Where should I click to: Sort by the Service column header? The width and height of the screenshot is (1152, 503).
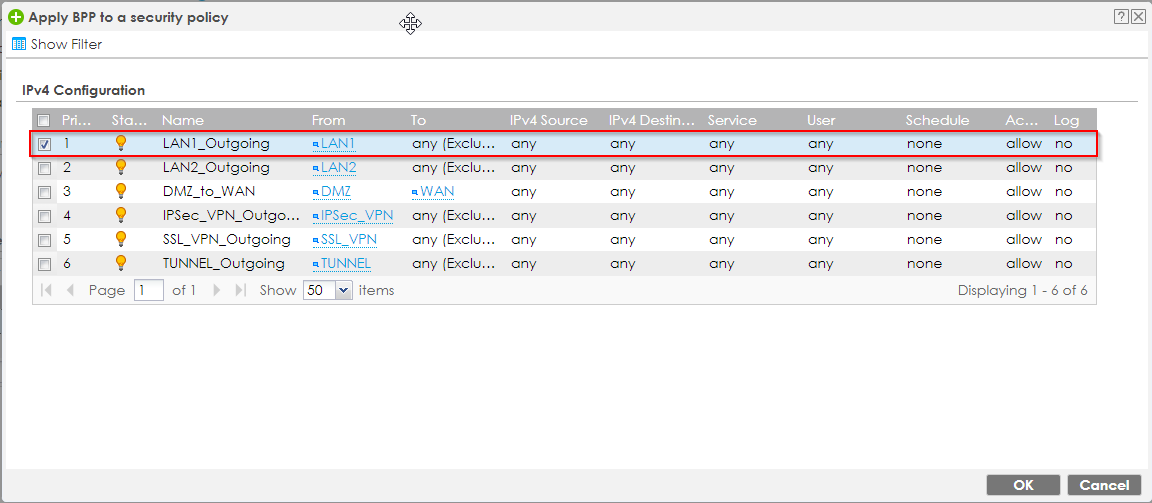[x=731, y=120]
